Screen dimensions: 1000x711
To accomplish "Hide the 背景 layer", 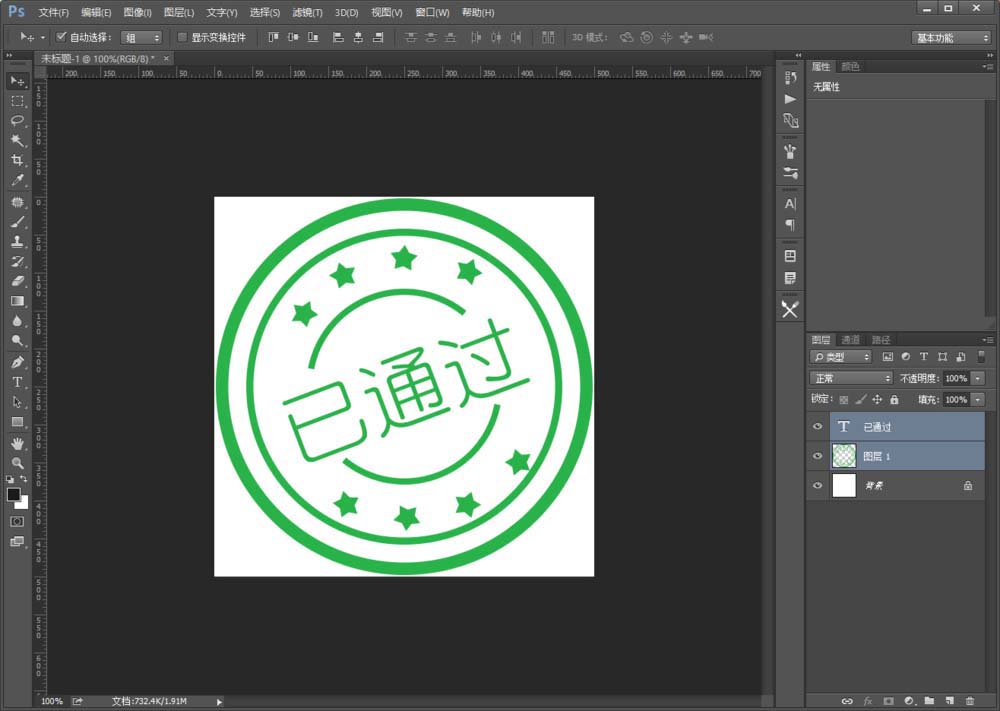I will 818,486.
